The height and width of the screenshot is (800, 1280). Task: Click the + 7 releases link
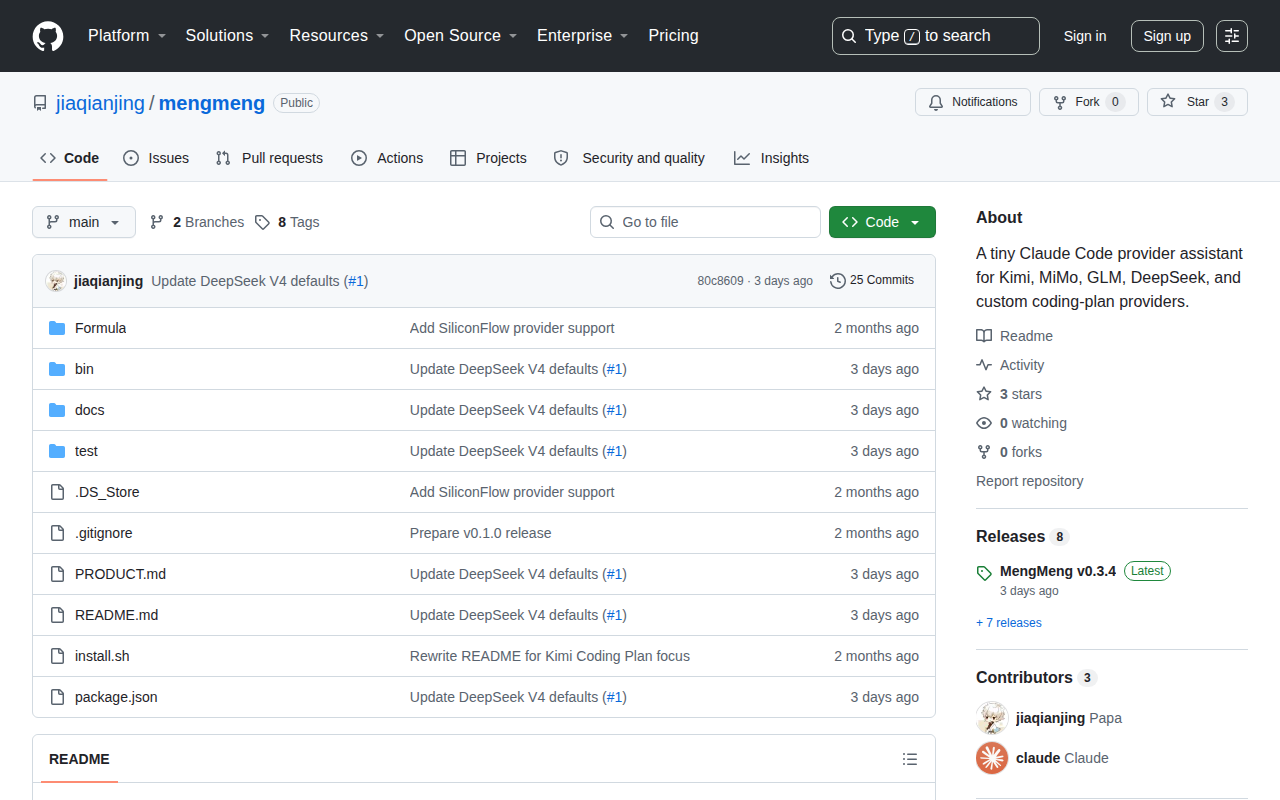tap(1009, 623)
